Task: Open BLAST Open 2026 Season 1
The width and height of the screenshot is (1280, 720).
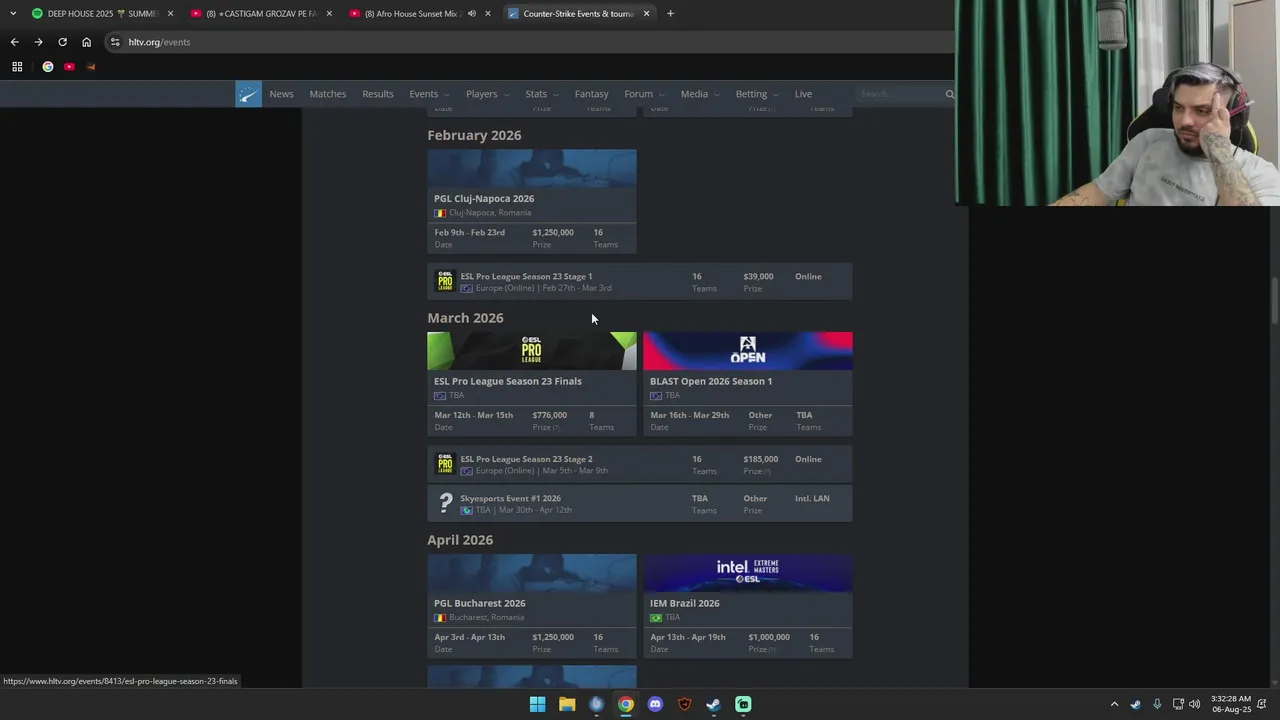Action: point(711,381)
